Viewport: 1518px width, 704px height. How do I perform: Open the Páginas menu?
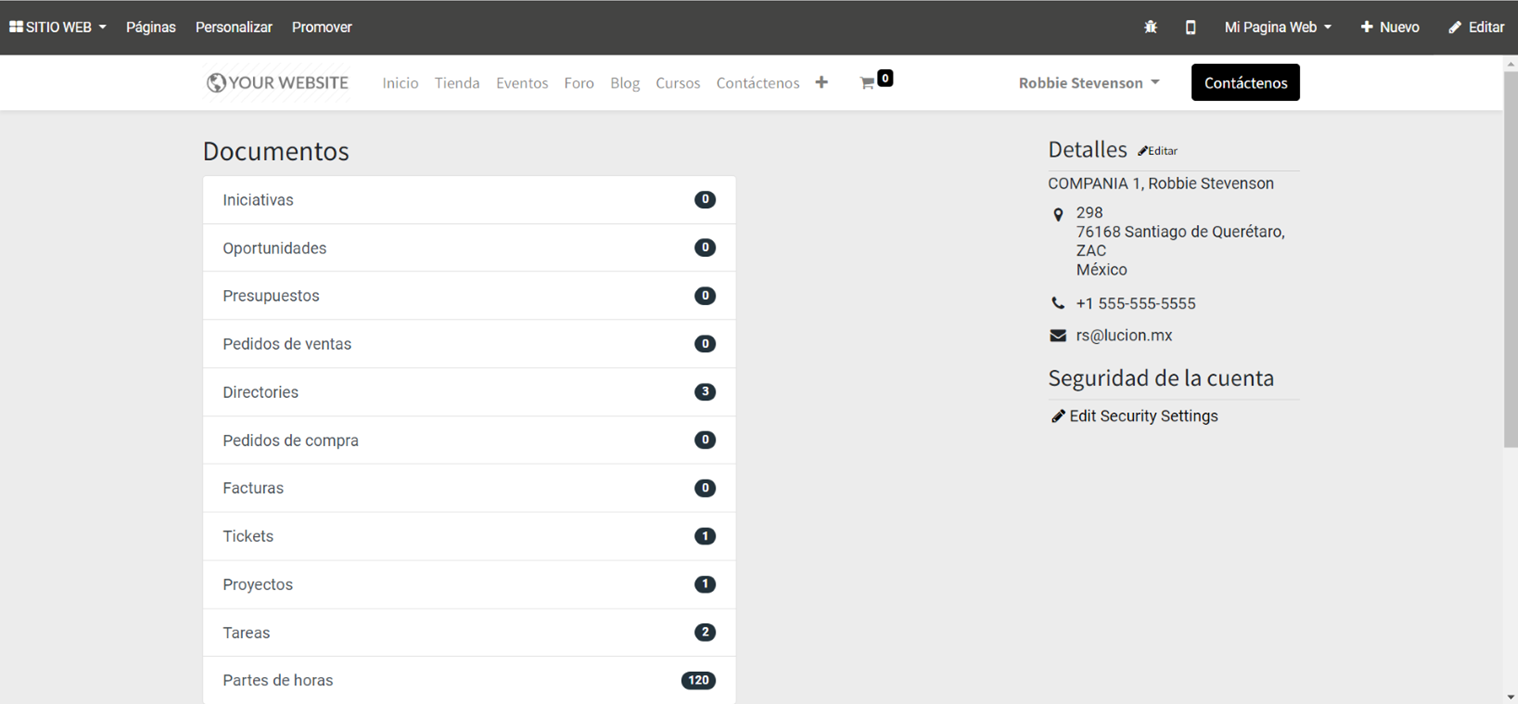pos(151,27)
